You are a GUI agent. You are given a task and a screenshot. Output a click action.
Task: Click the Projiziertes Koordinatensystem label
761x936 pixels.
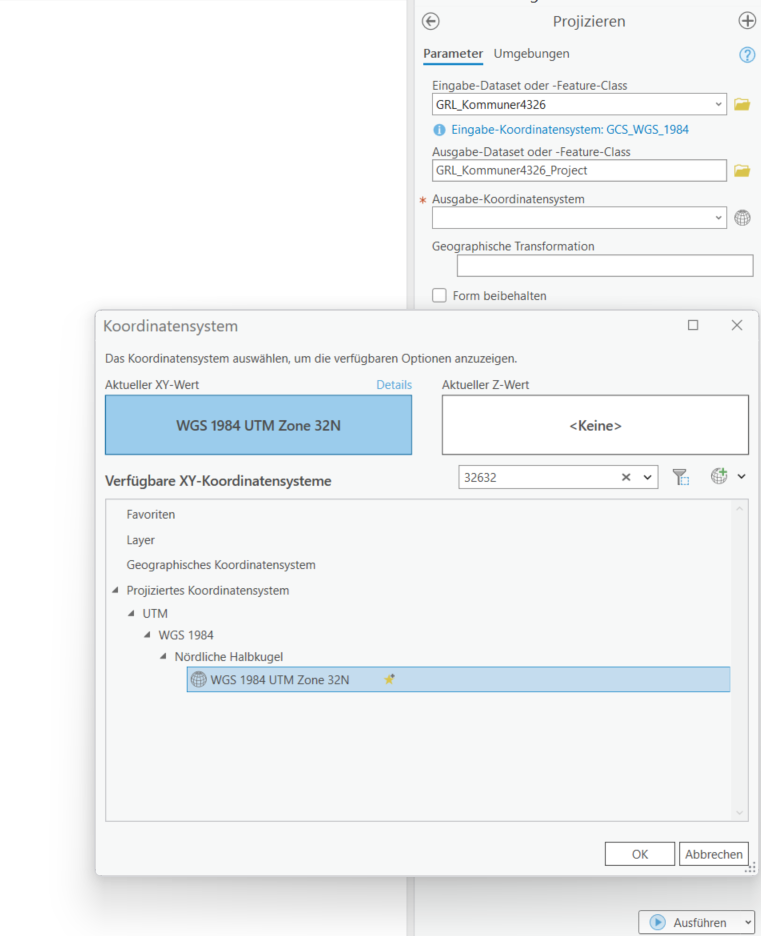(208, 590)
